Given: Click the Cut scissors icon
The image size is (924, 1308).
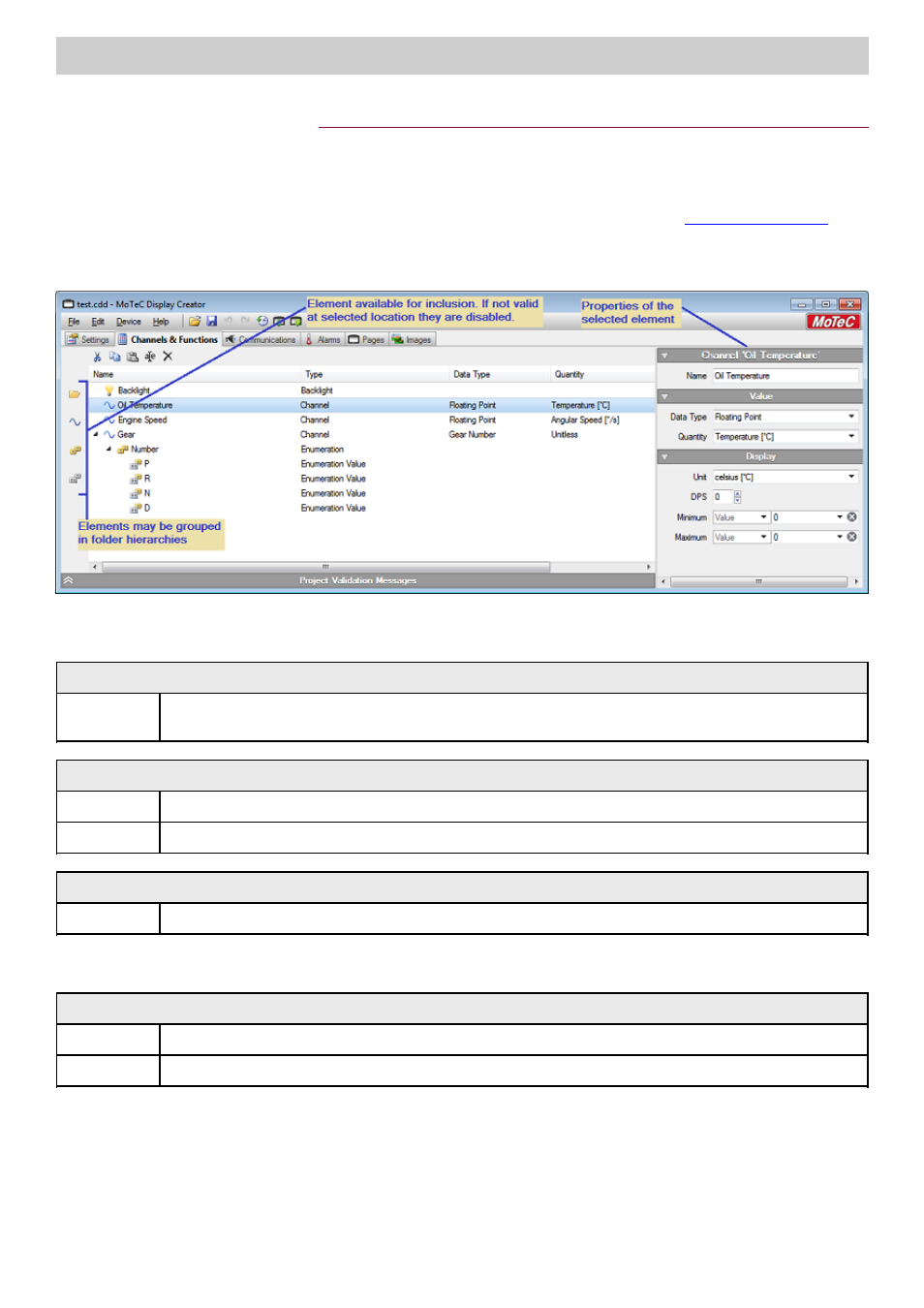Looking at the screenshot, I should pos(97,357).
